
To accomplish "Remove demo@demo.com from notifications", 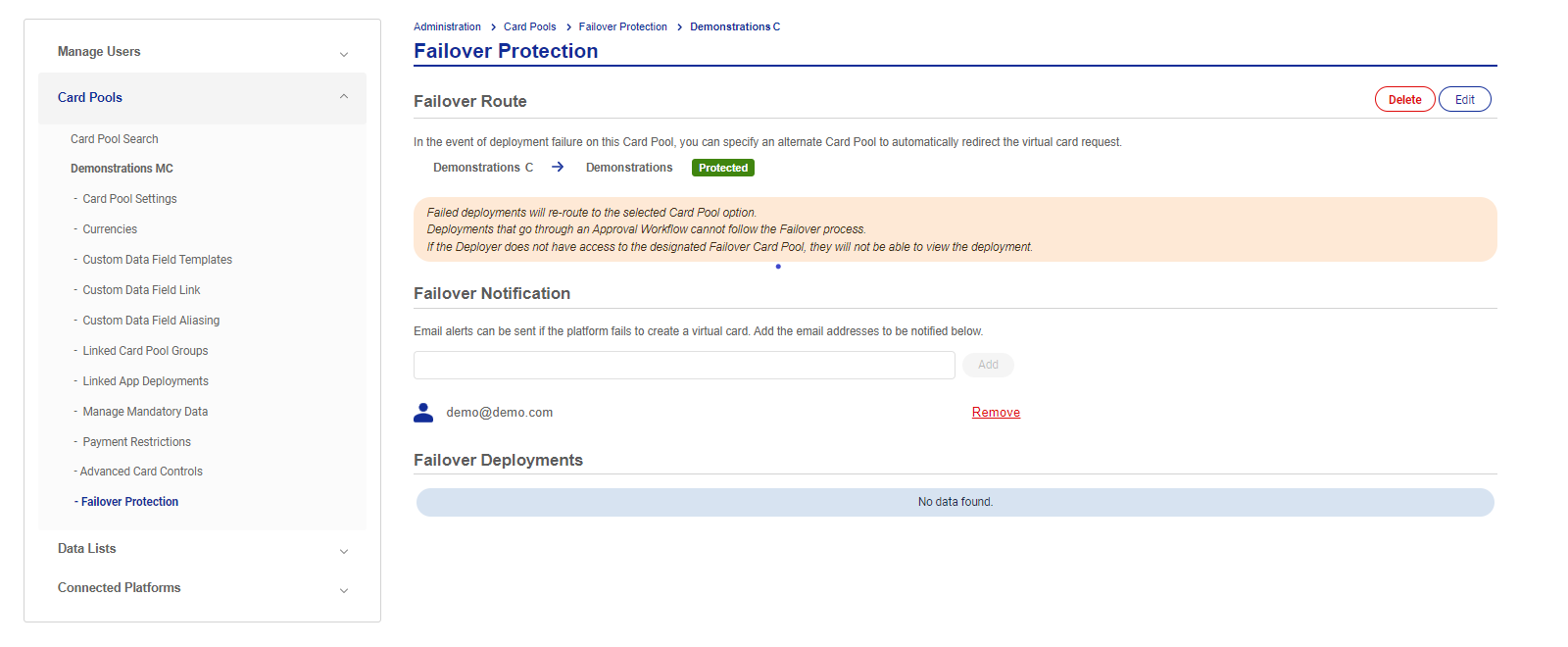I will [x=996, y=413].
